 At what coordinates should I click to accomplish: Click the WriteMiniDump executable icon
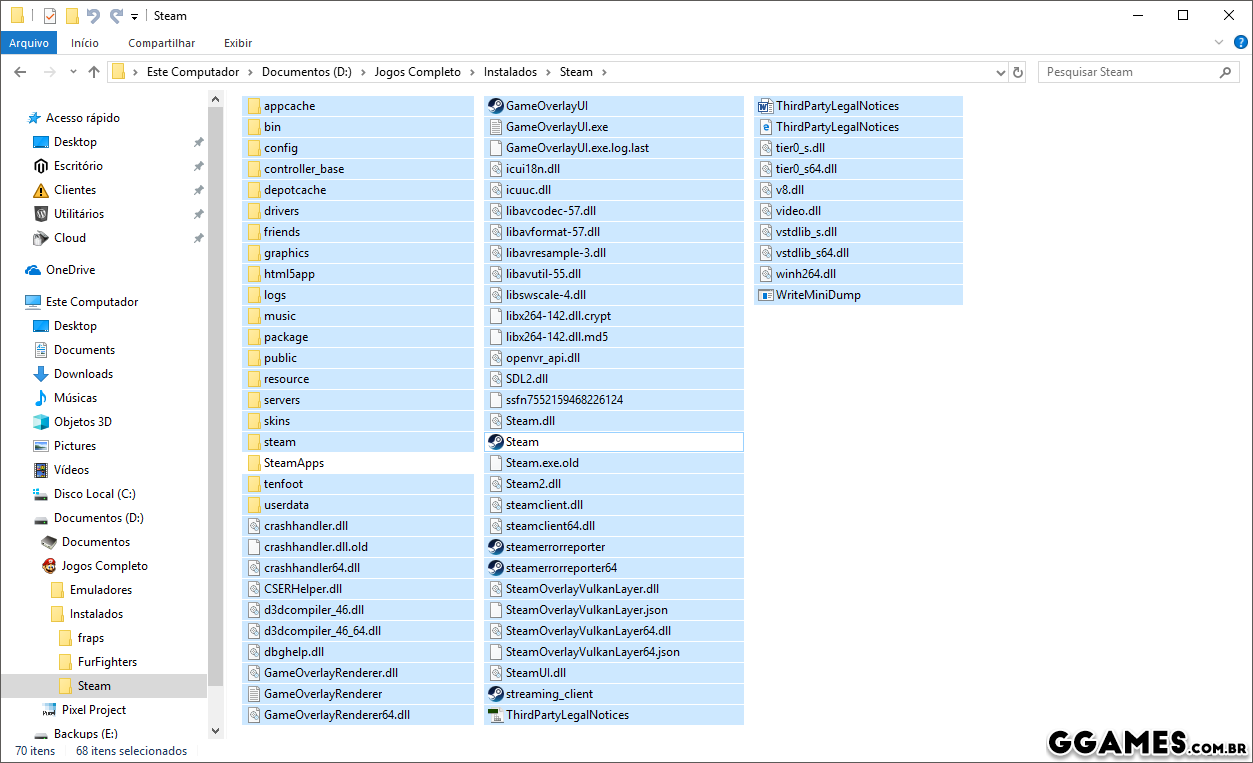click(765, 295)
